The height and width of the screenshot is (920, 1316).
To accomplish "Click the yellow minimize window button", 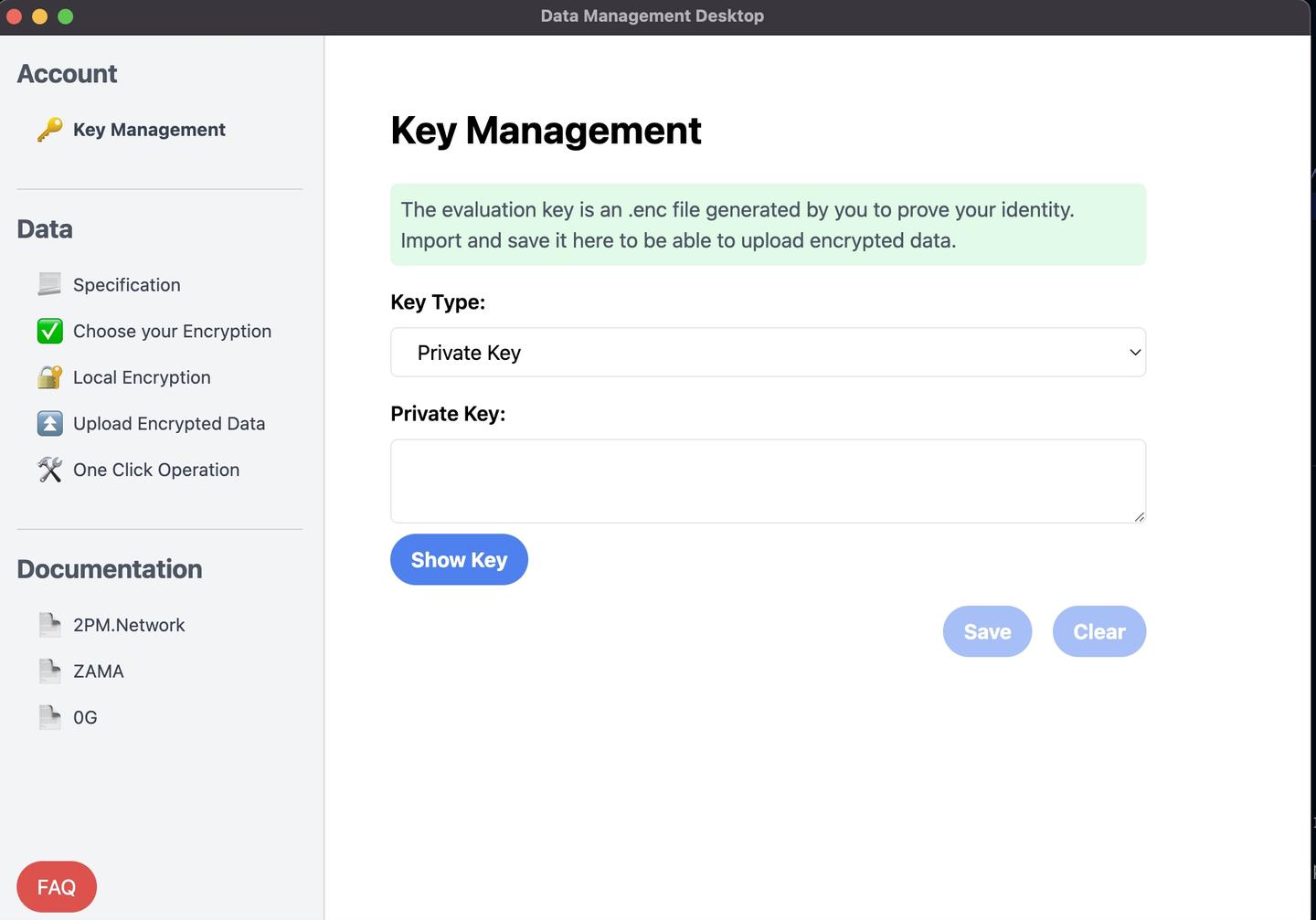I will point(39,16).
